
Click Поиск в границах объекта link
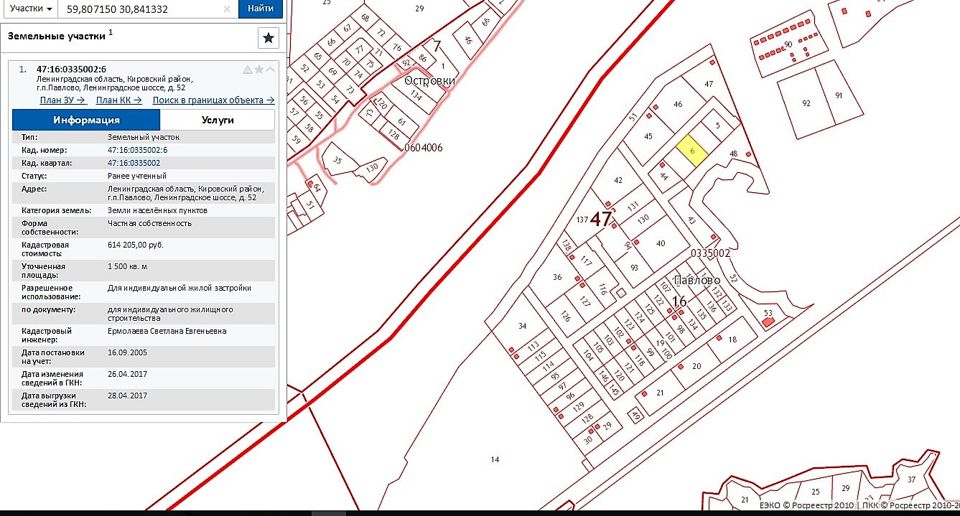pyautogui.click(x=213, y=100)
